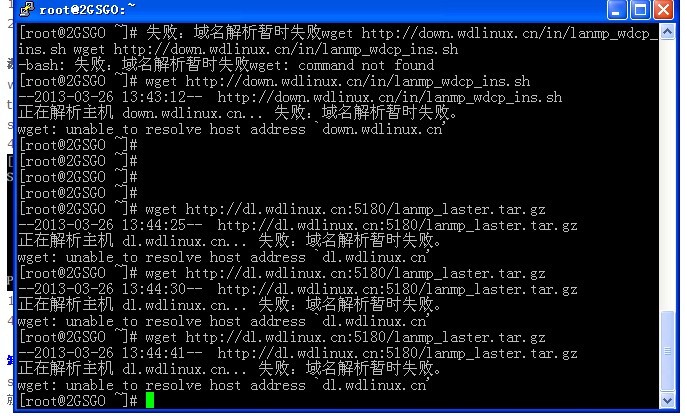Click the 13:43:12 timestamp line

[x=290, y=97]
